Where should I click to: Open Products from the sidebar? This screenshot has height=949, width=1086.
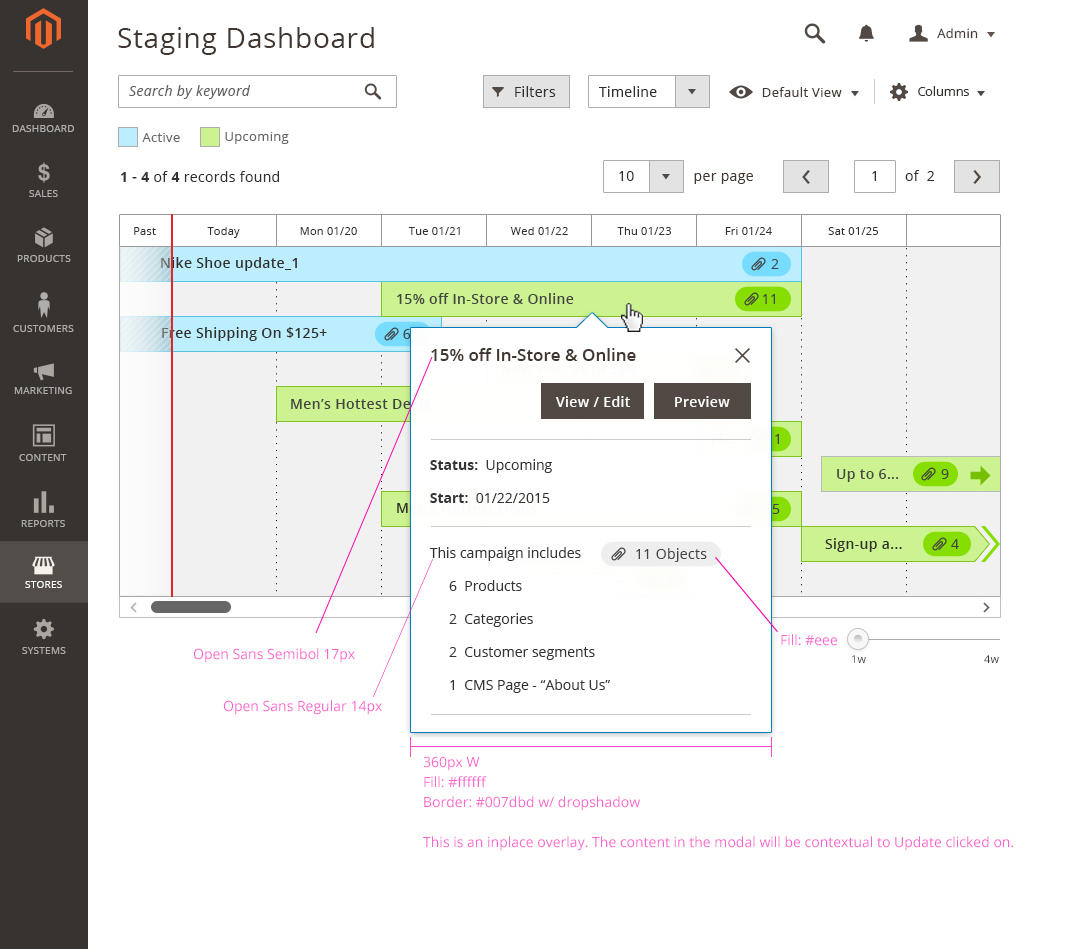[x=43, y=246]
